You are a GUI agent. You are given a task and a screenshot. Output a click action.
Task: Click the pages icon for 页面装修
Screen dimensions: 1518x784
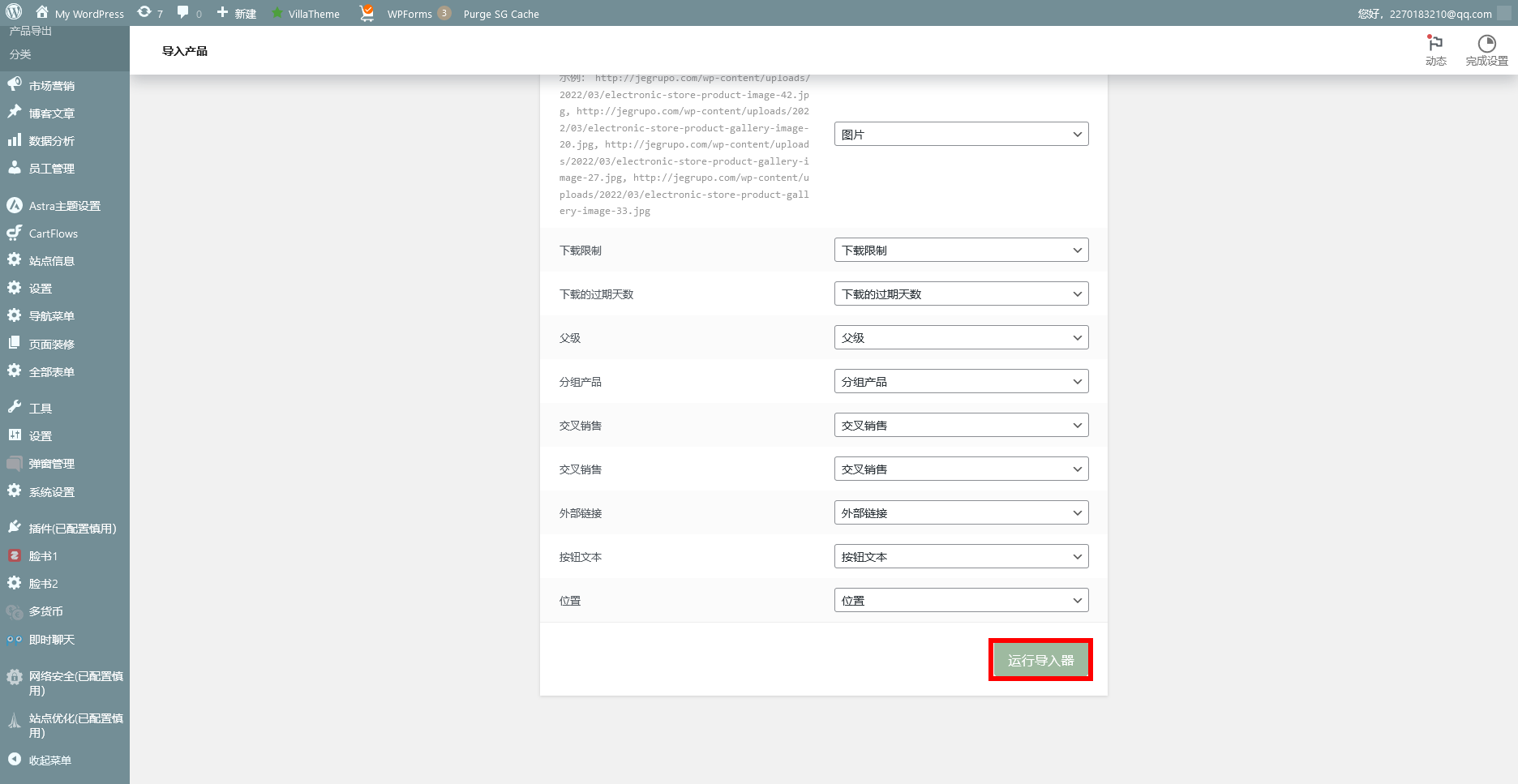pyautogui.click(x=15, y=344)
